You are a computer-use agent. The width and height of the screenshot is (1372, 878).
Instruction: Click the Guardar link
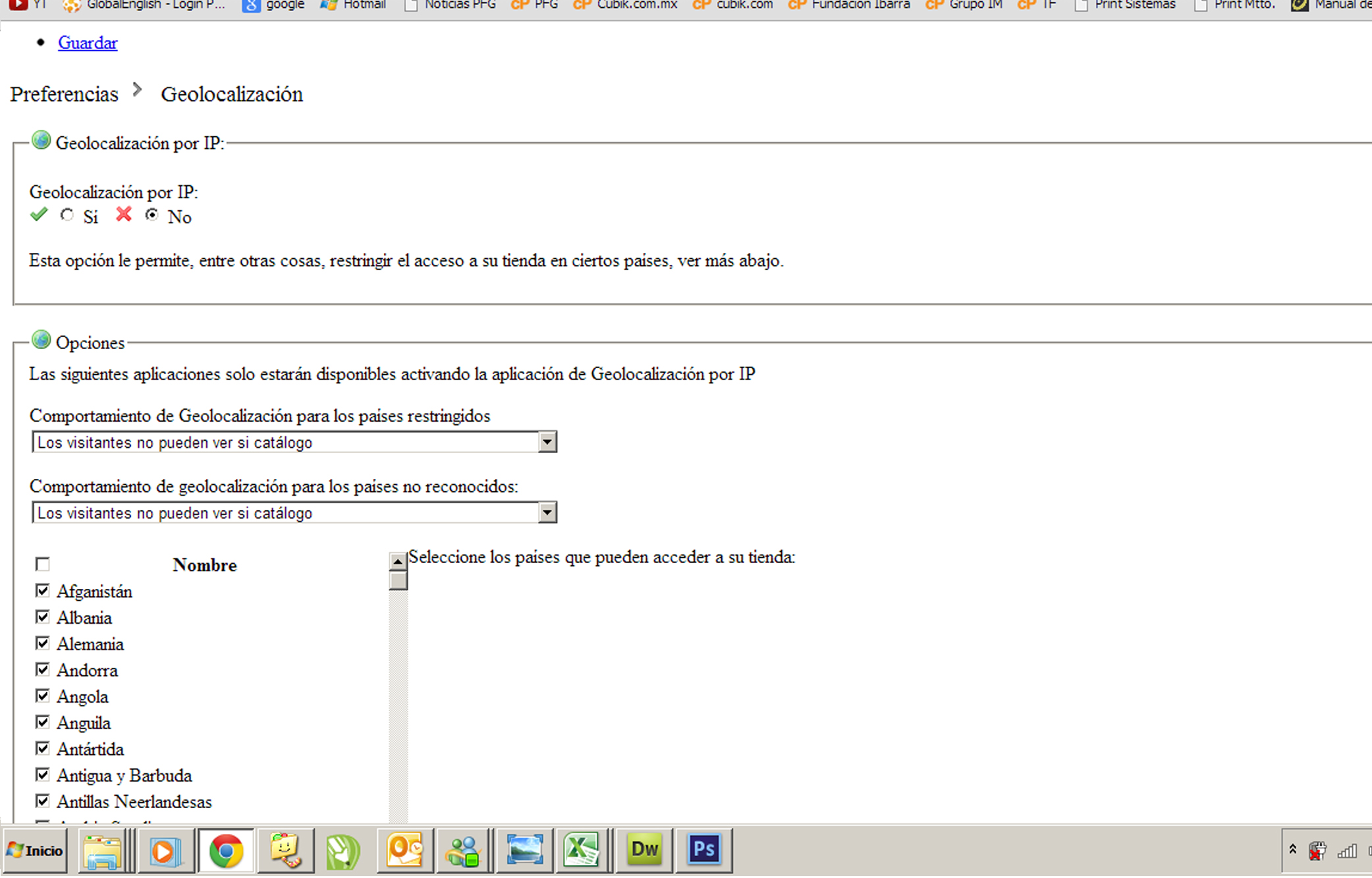pos(88,43)
